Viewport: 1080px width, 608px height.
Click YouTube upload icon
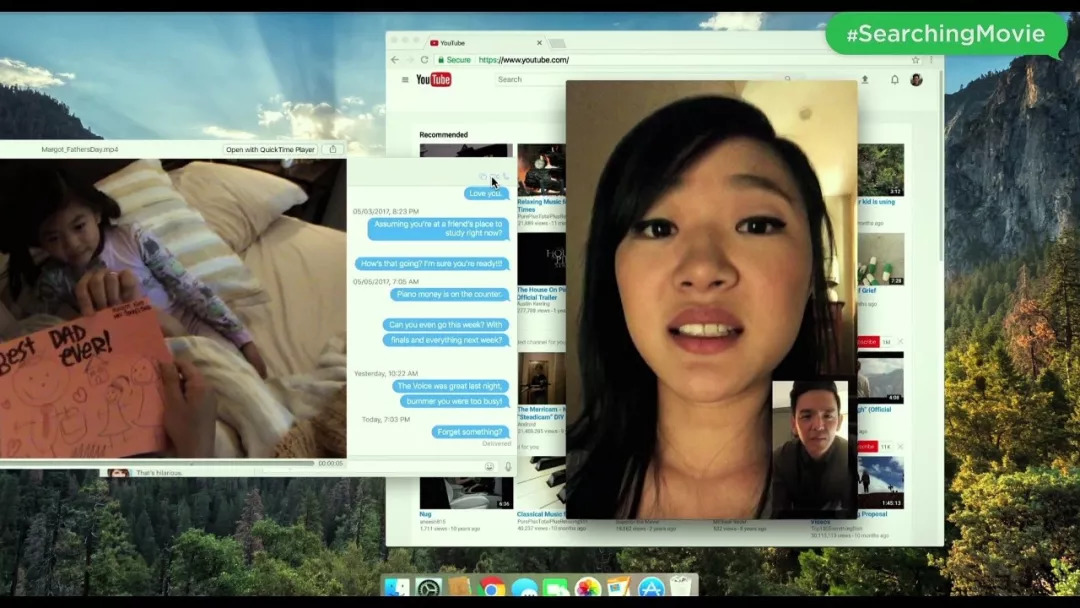pos(864,80)
